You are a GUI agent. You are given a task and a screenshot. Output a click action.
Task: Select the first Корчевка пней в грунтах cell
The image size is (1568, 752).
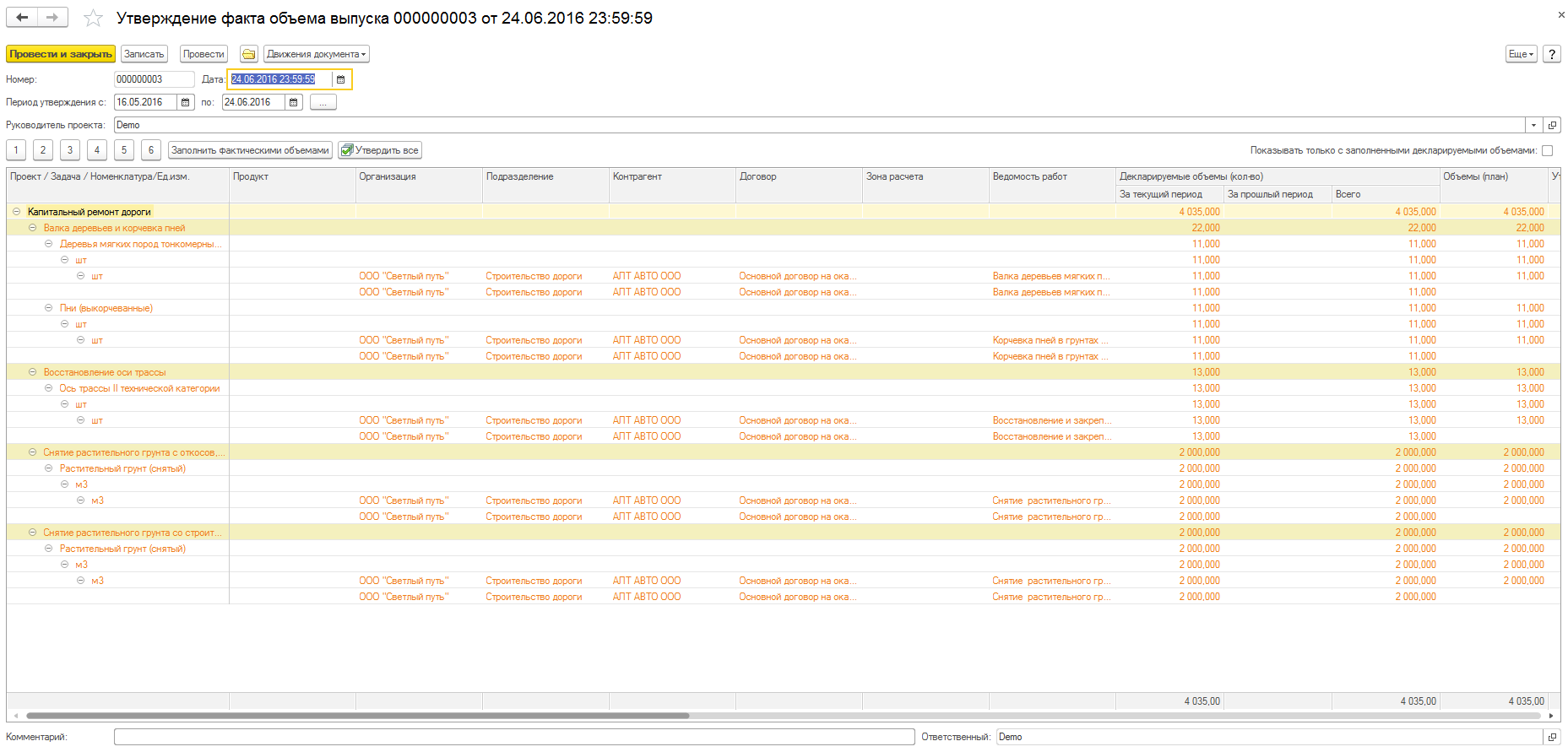(x=1051, y=340)
